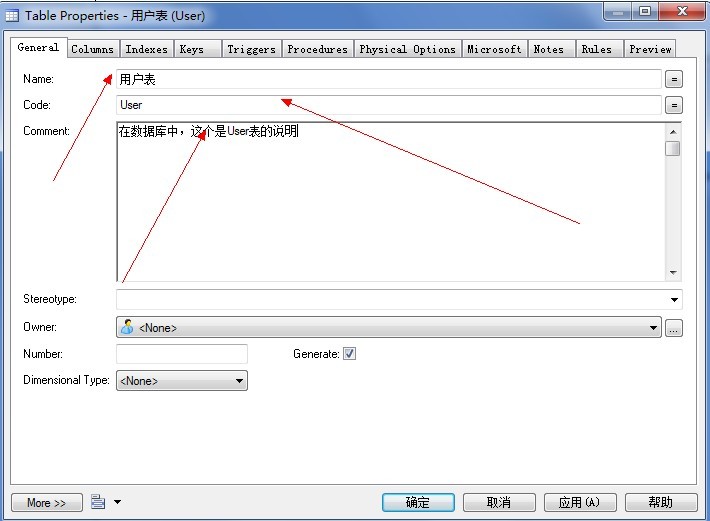Switch to the Columns tab

[92, 49]
